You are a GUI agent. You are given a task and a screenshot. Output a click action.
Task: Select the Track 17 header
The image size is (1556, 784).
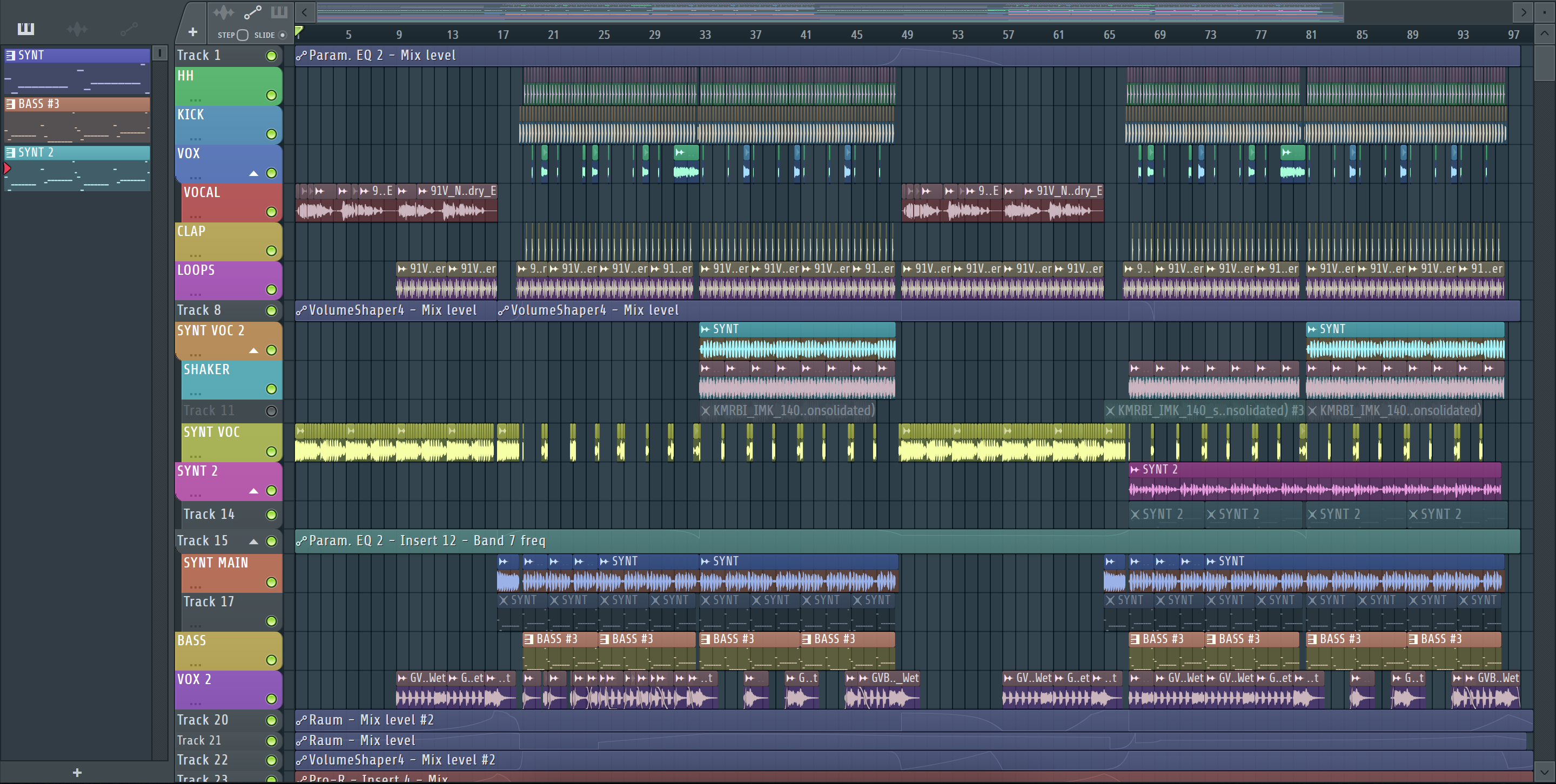[232, 612]
